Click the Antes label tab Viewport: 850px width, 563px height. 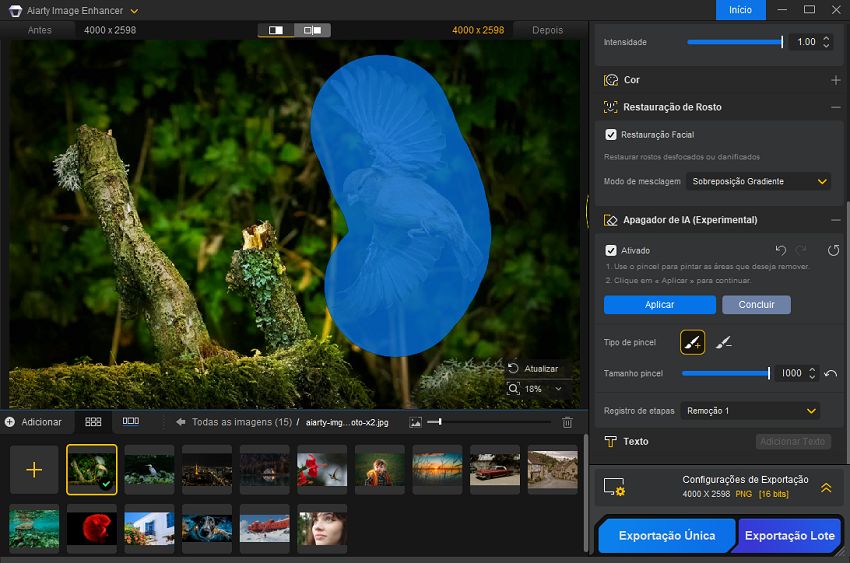click(x=40, y=30)
